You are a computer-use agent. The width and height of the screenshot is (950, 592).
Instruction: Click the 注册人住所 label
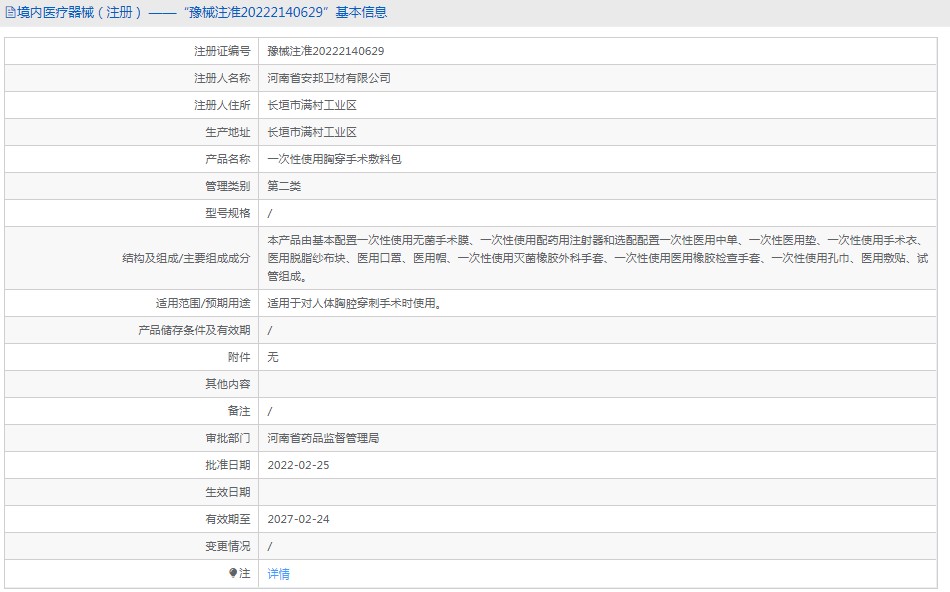222,105
